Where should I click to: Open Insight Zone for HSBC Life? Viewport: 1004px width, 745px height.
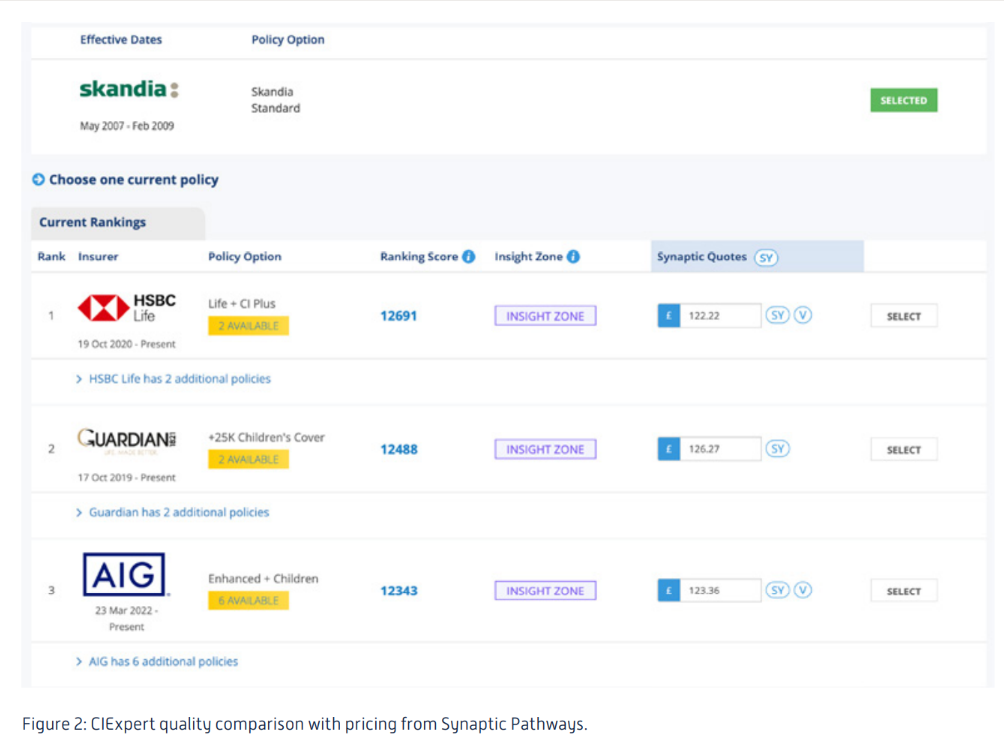click(x=545, y=316)
